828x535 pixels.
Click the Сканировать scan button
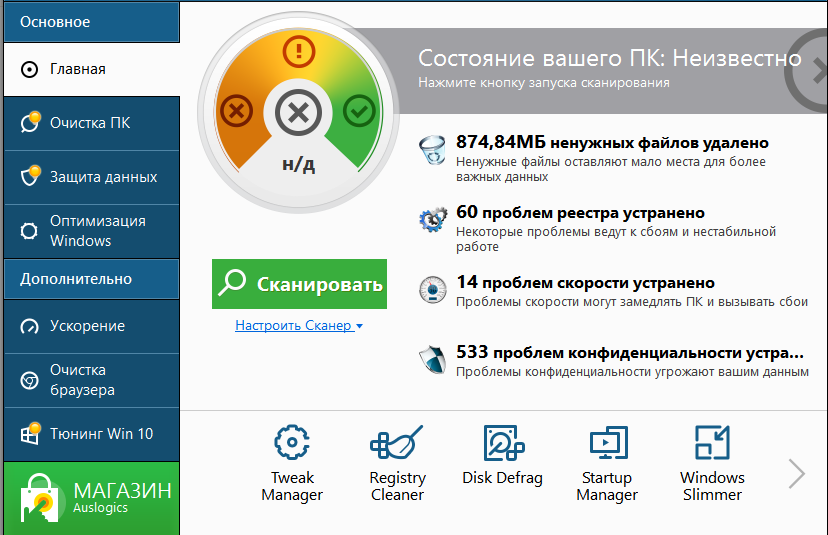pos(299,284)
